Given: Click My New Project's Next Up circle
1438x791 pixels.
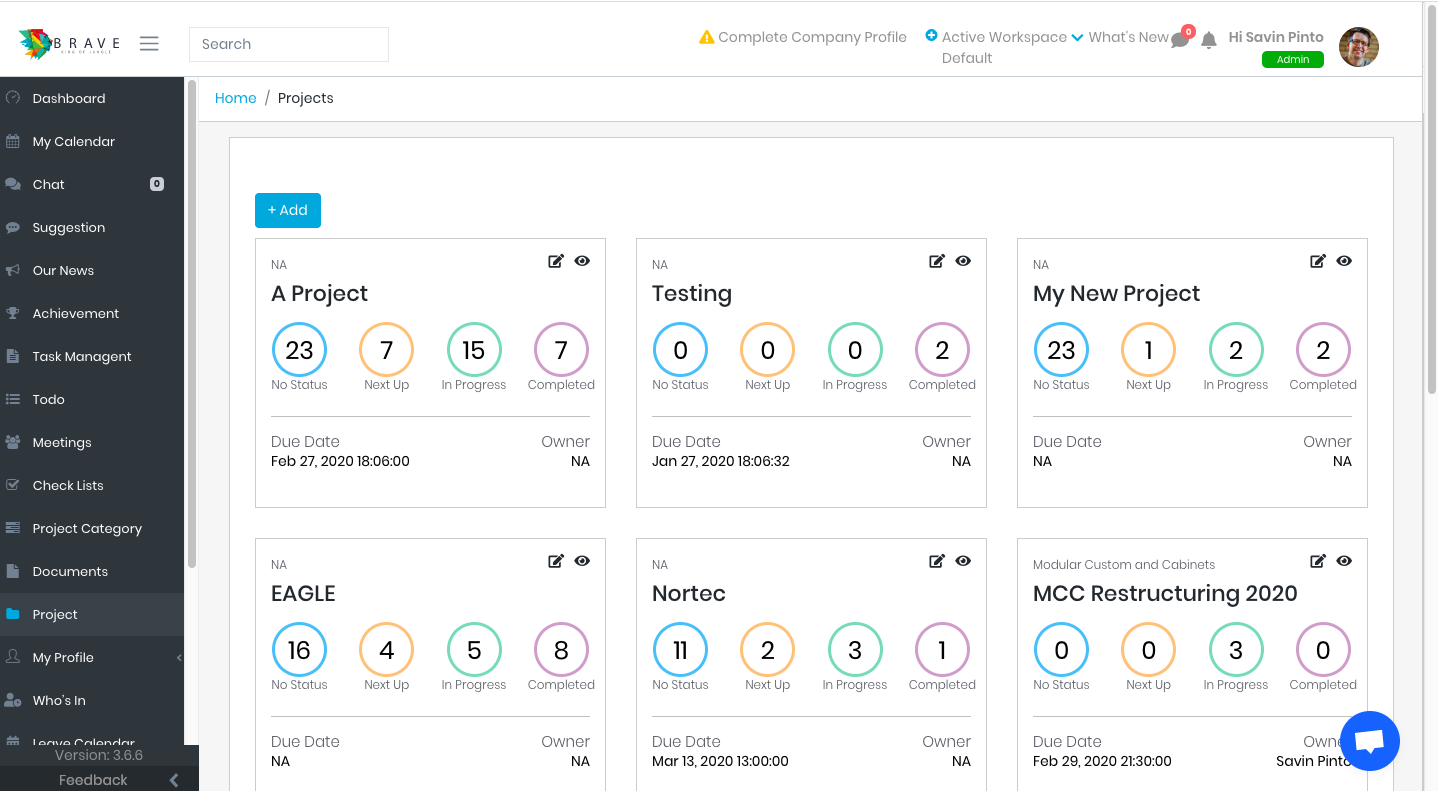Looking at the screenshot, I should point(1148,350).
